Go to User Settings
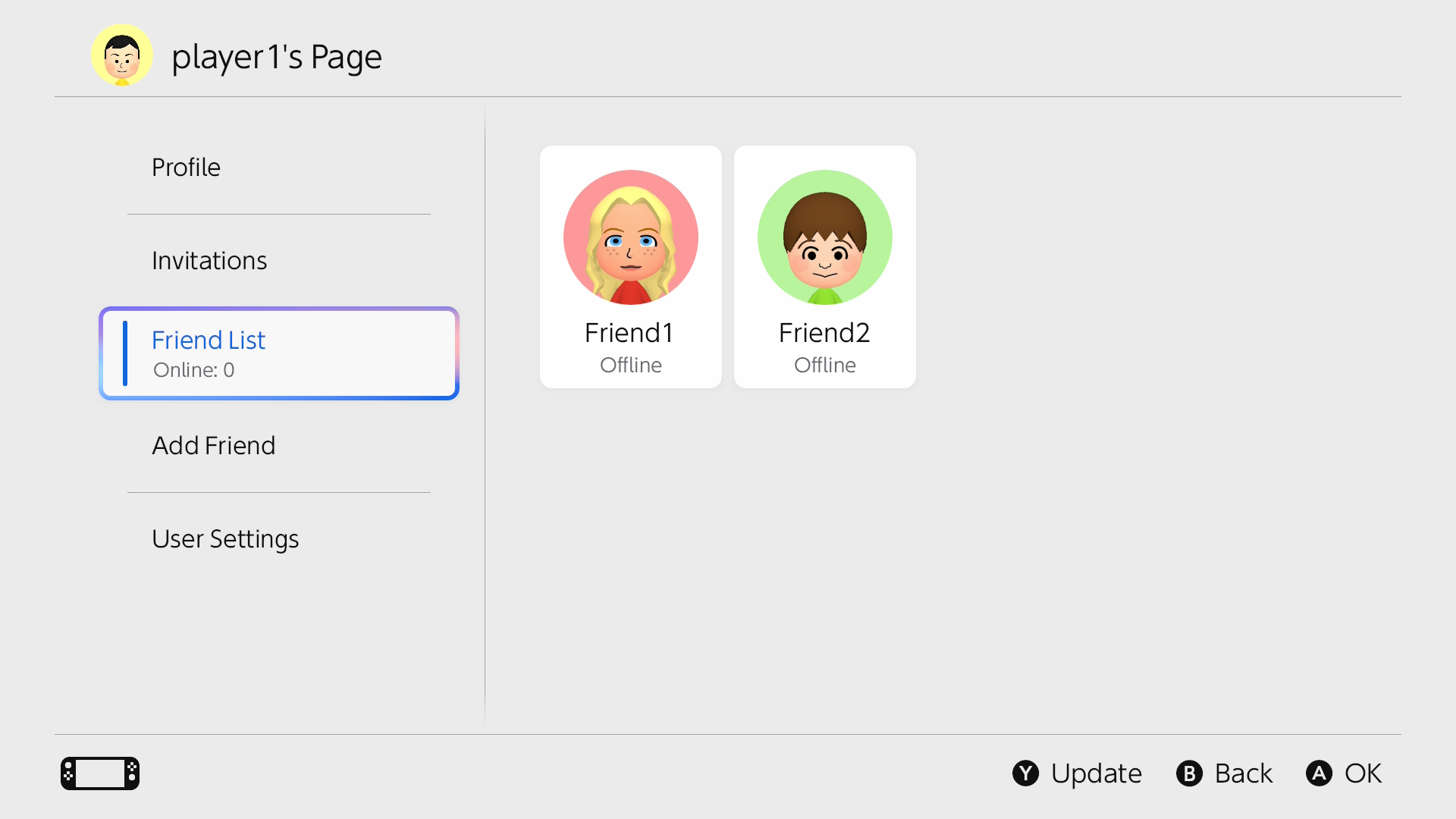This screenshot has width=1456, height=819. [279, 539]
